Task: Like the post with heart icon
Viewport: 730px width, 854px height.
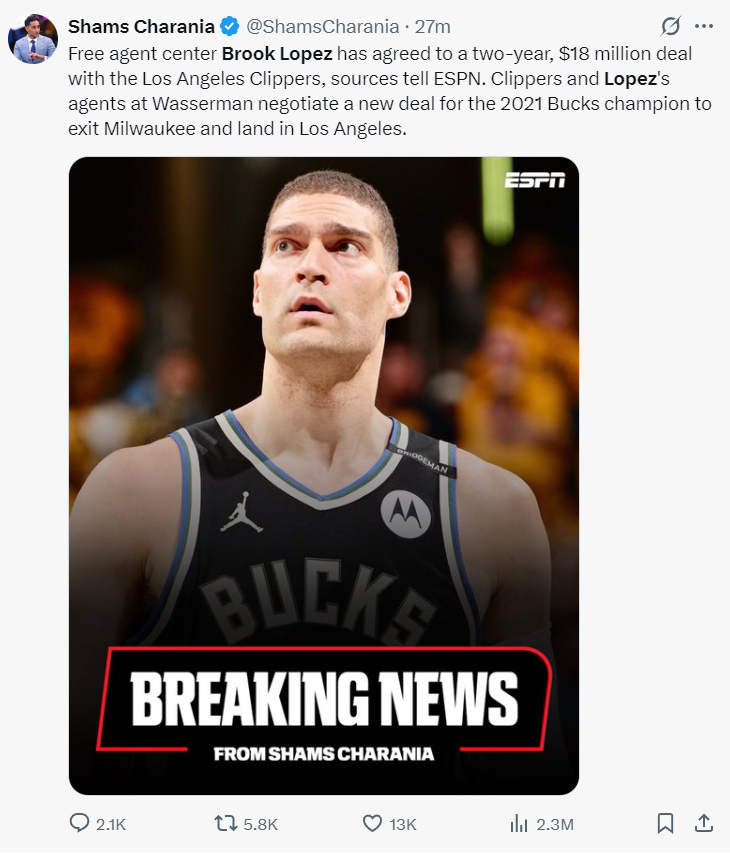Action: (373, 823)
